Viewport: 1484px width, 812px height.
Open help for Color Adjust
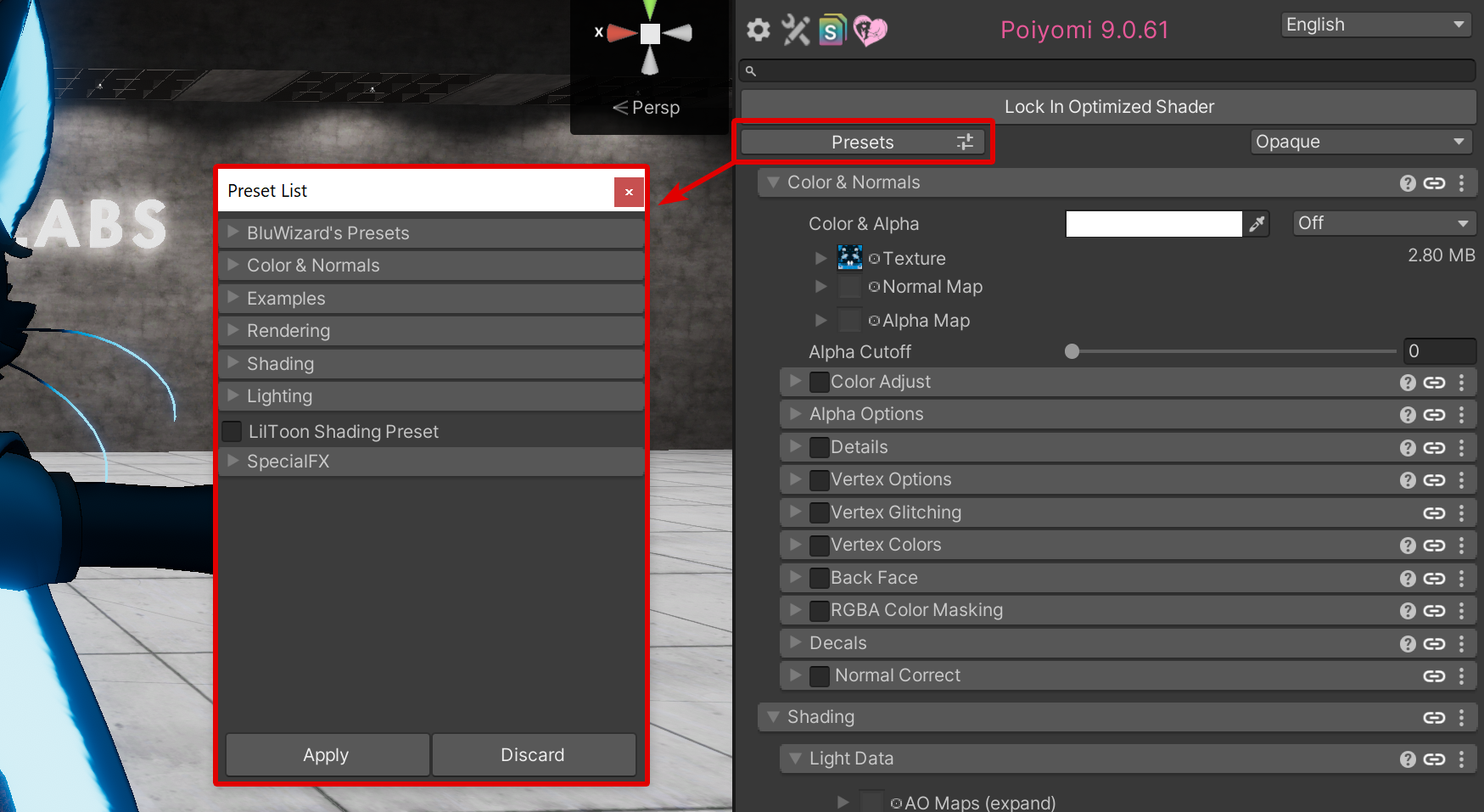tap(1408, 383)
